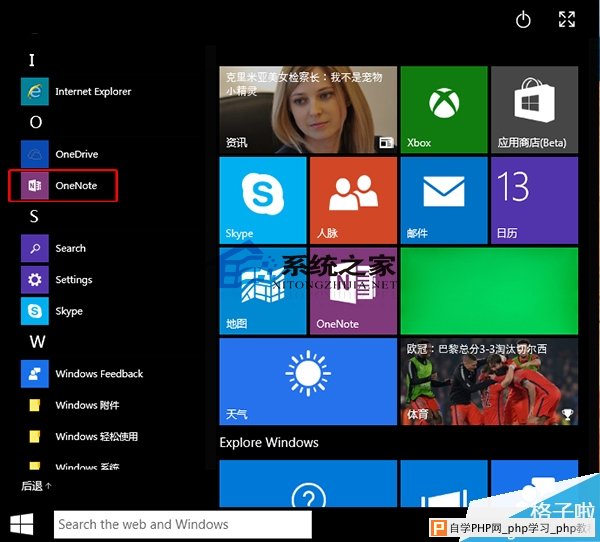Open the help question-mark tile under Explore Windows
The width and height of the screenshot is (600, 542).
pos(308,484)
